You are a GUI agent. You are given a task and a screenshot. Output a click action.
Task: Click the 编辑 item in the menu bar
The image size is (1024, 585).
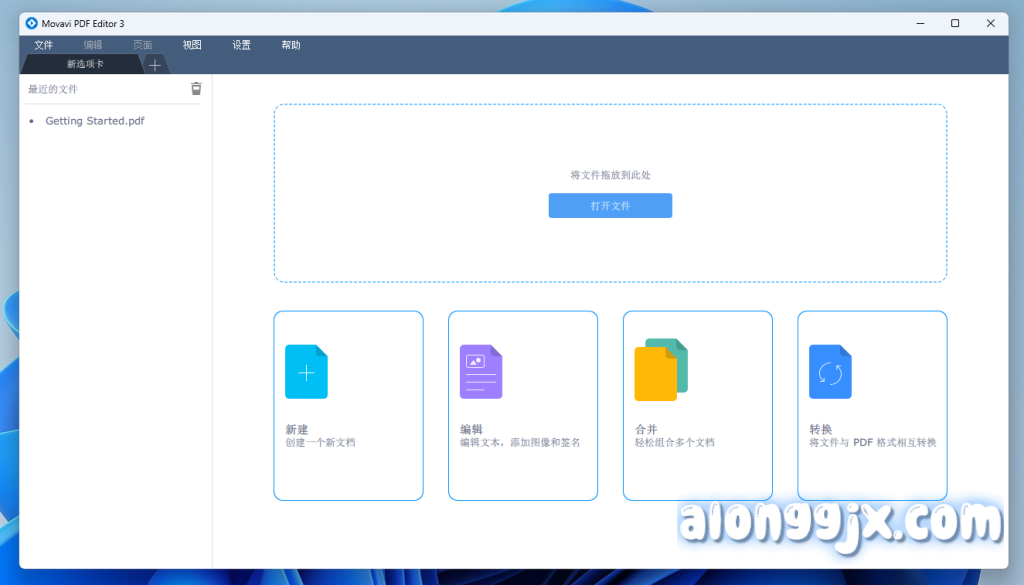tap(93, 45)
